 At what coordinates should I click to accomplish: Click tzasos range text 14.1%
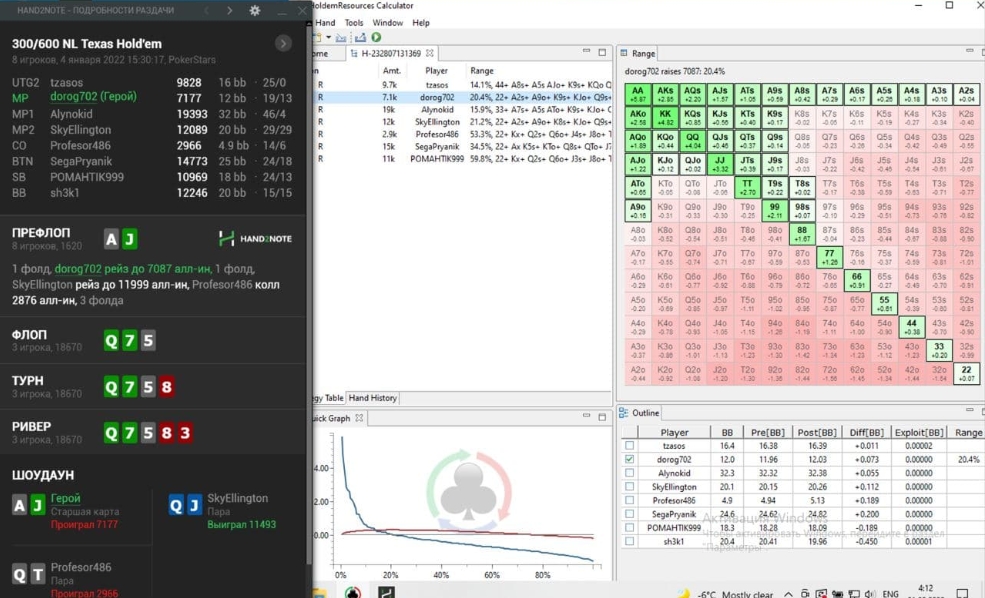tap(540, 85)
